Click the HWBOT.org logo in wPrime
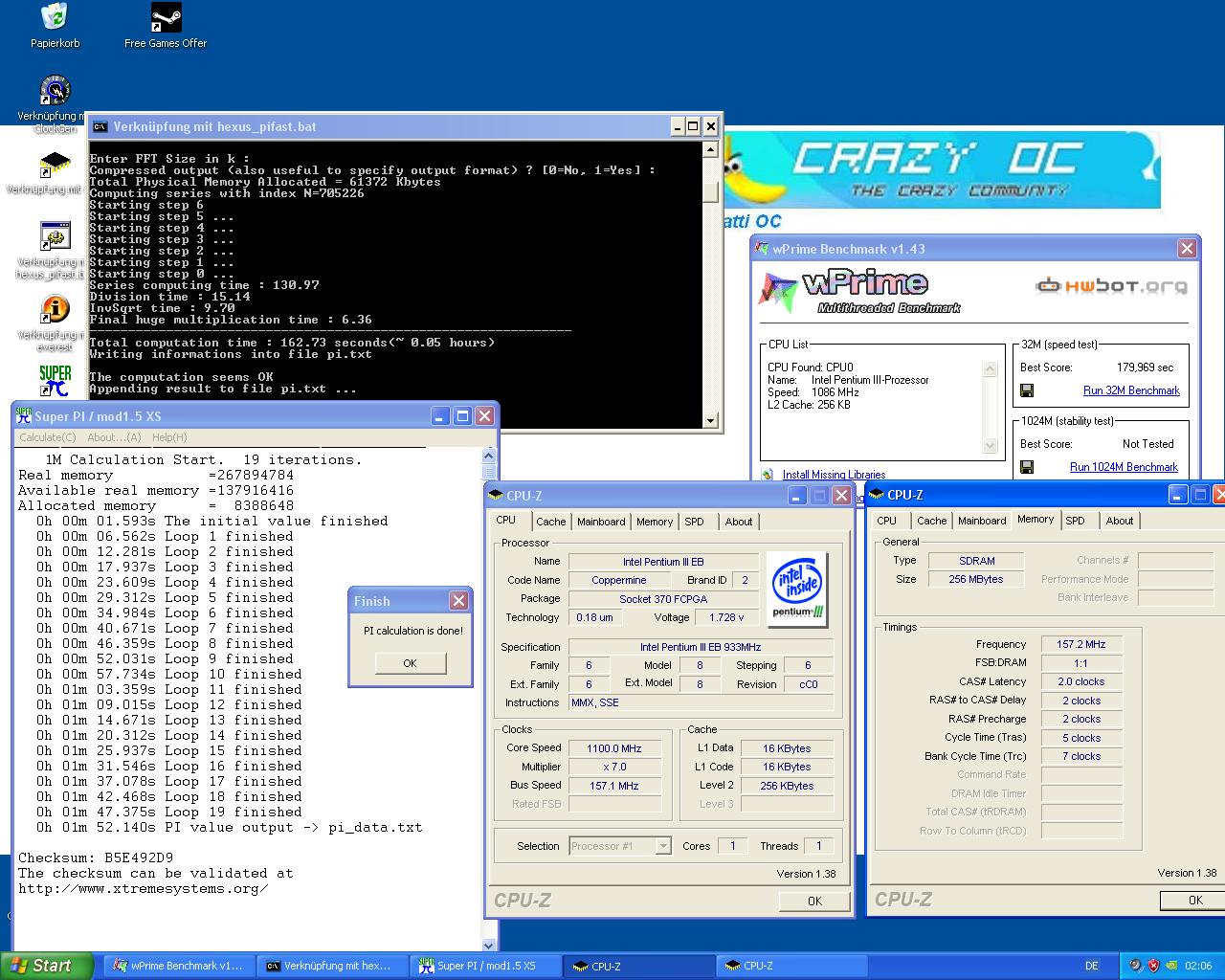 (1111, 285)
